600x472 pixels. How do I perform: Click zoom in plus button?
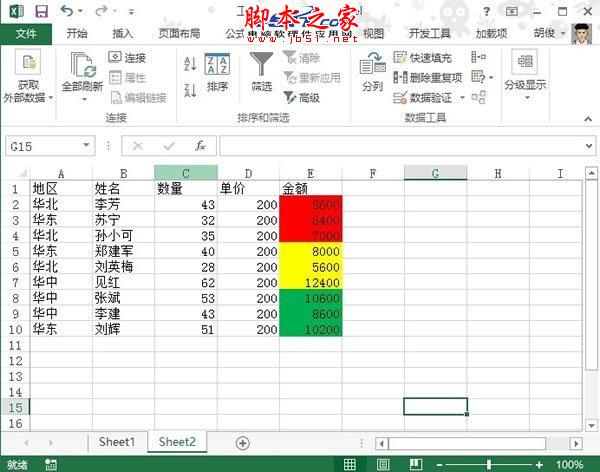[539, 465]
